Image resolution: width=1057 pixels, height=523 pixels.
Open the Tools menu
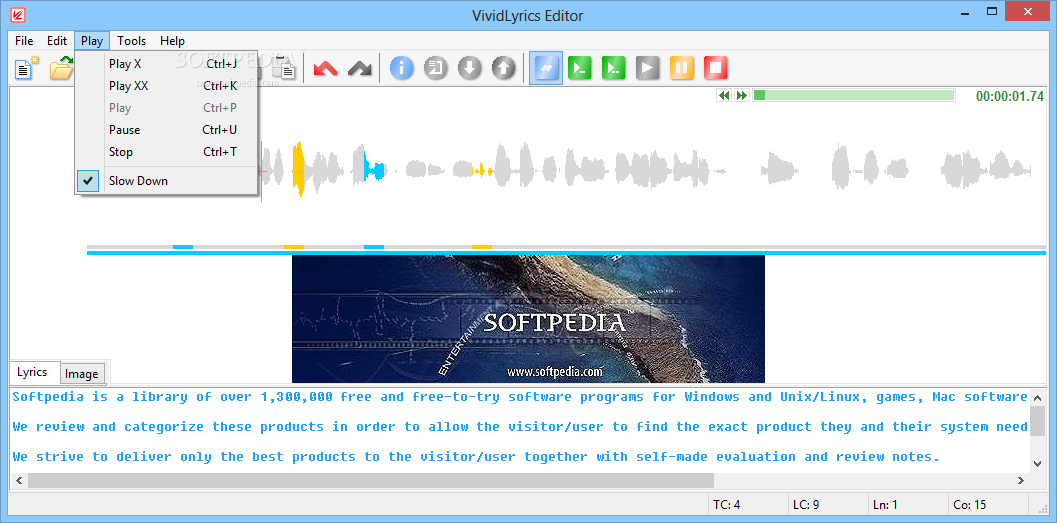pos(131,40)
